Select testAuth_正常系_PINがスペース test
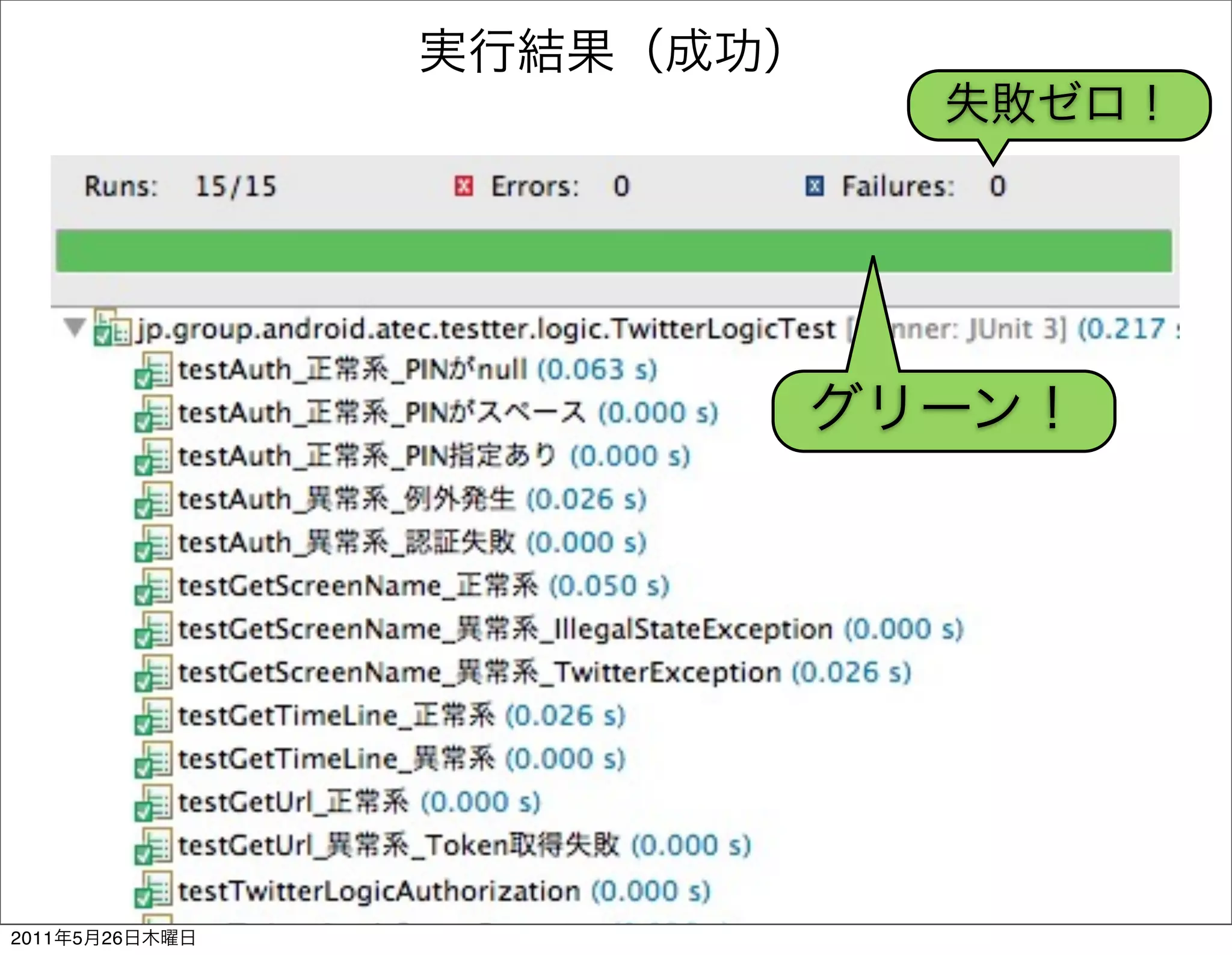Viewport: 1232px width, 955px height. (381, 413)
